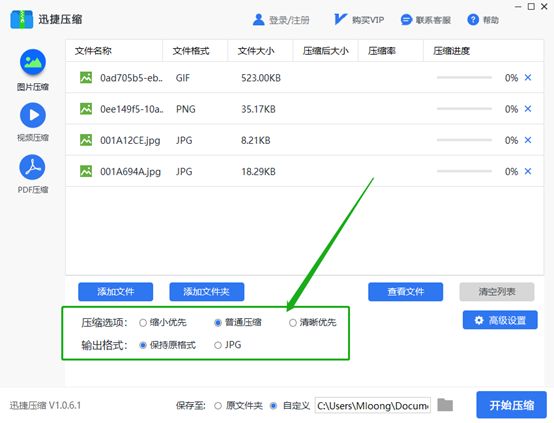Viewport: 554px width, 423px height.
Task: Select file name 001A694A.jpg
Action: pyautogui.click(x=130, y=172)
